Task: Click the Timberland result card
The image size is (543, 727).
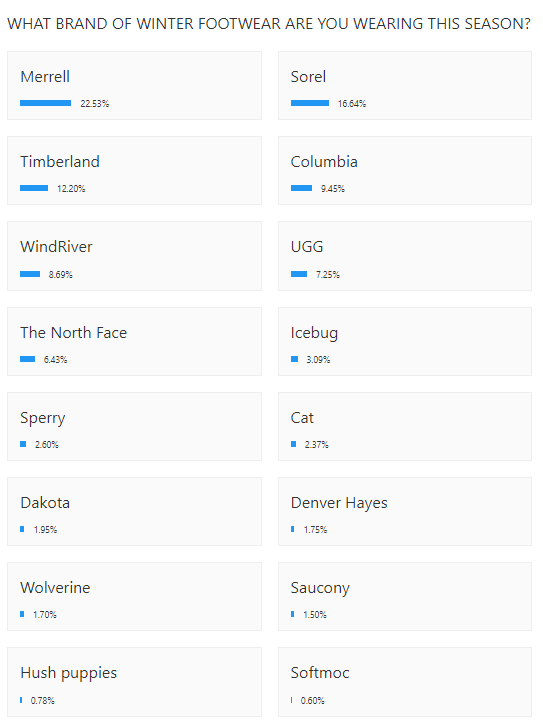Action: click(134, 171)
